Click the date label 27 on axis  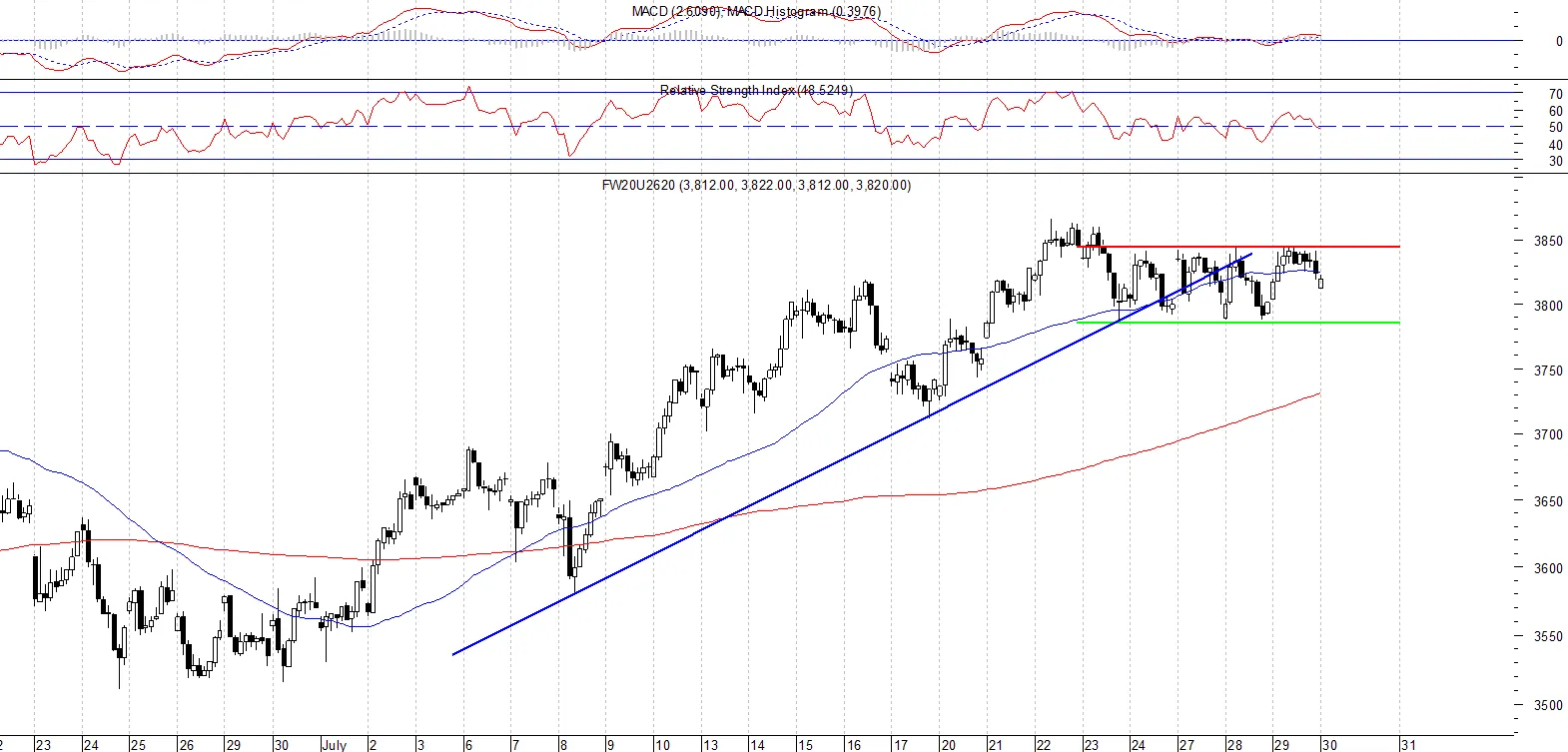[1185, 745]
